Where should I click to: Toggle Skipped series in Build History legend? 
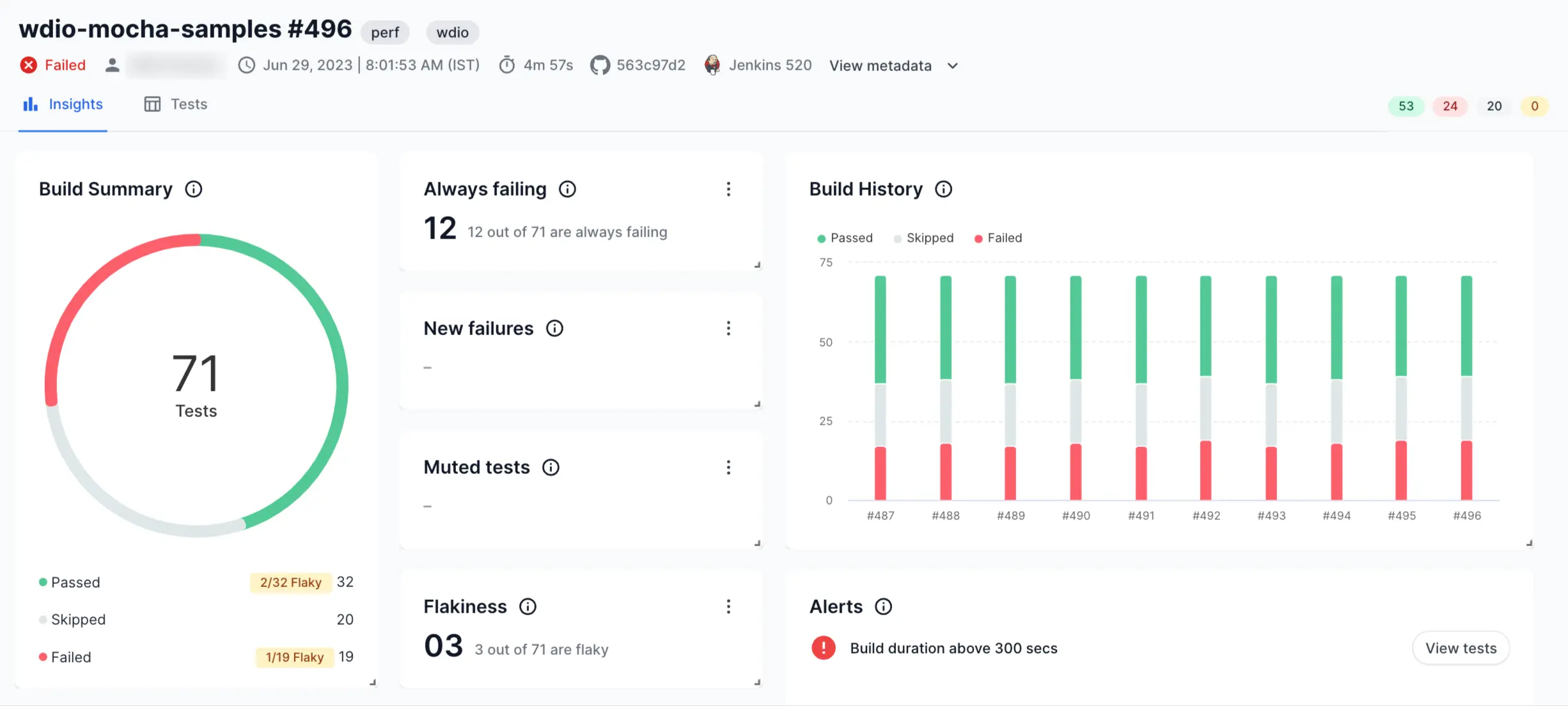tap(923, 238)
